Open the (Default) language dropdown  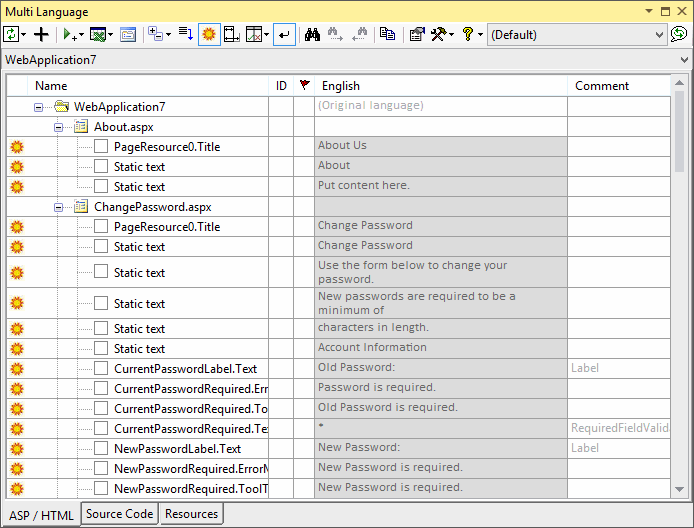tap(658, 34)
